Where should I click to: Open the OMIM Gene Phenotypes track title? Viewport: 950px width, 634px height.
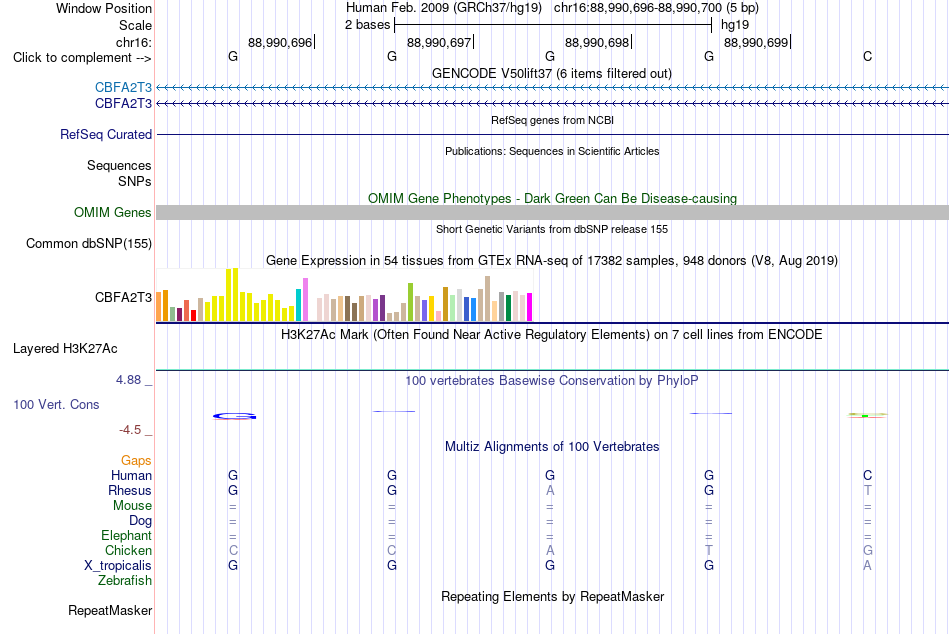[x=552, y=198]
